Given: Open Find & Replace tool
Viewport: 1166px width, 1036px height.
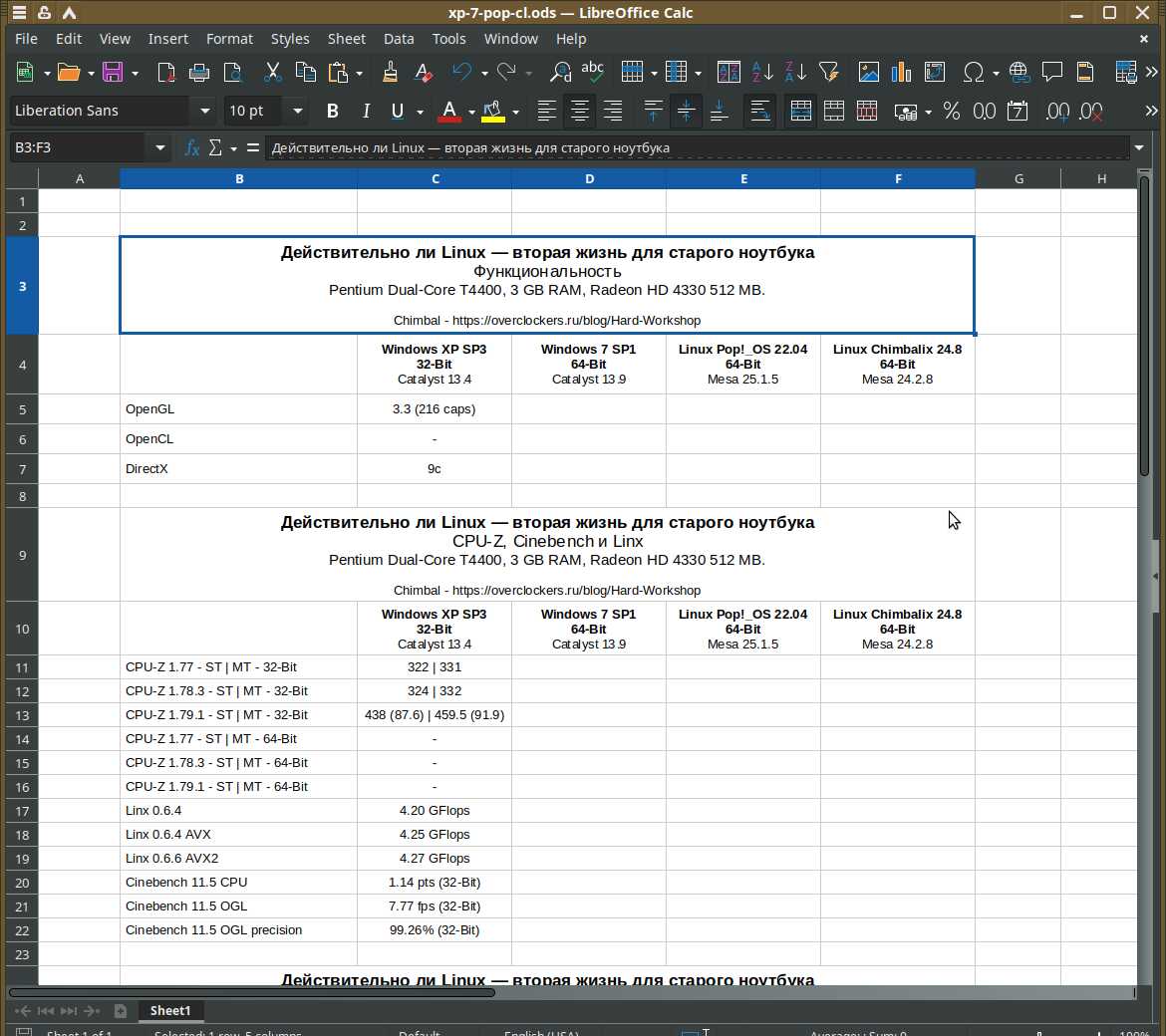Looking at the screenshot, I should coord(560,72).
